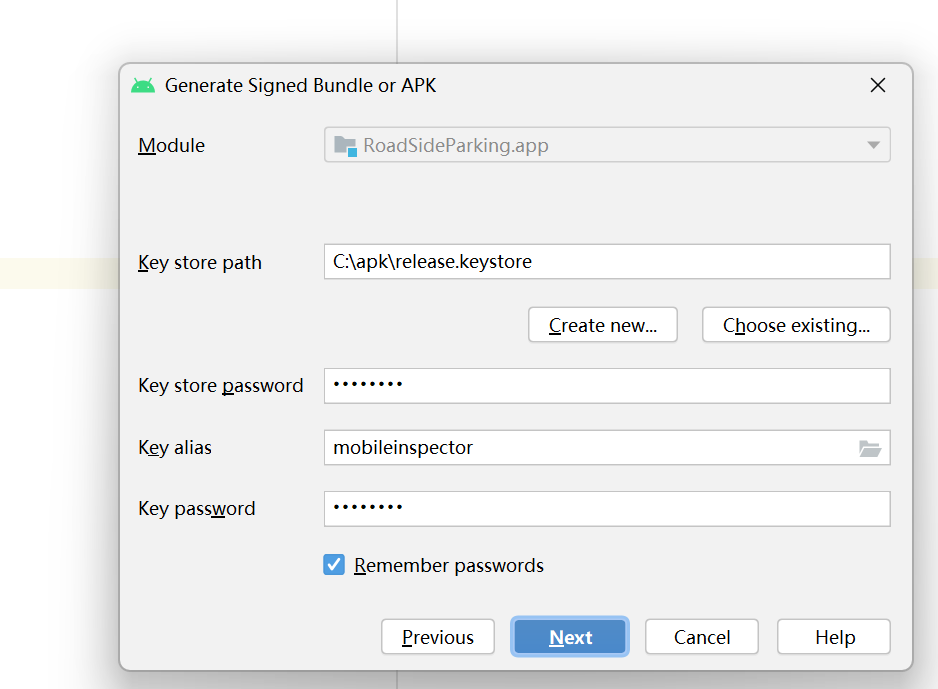Viewport: 938px width, 689px height.
Task: Click the Remember passwords label text
Action: [x=449, y=565]
